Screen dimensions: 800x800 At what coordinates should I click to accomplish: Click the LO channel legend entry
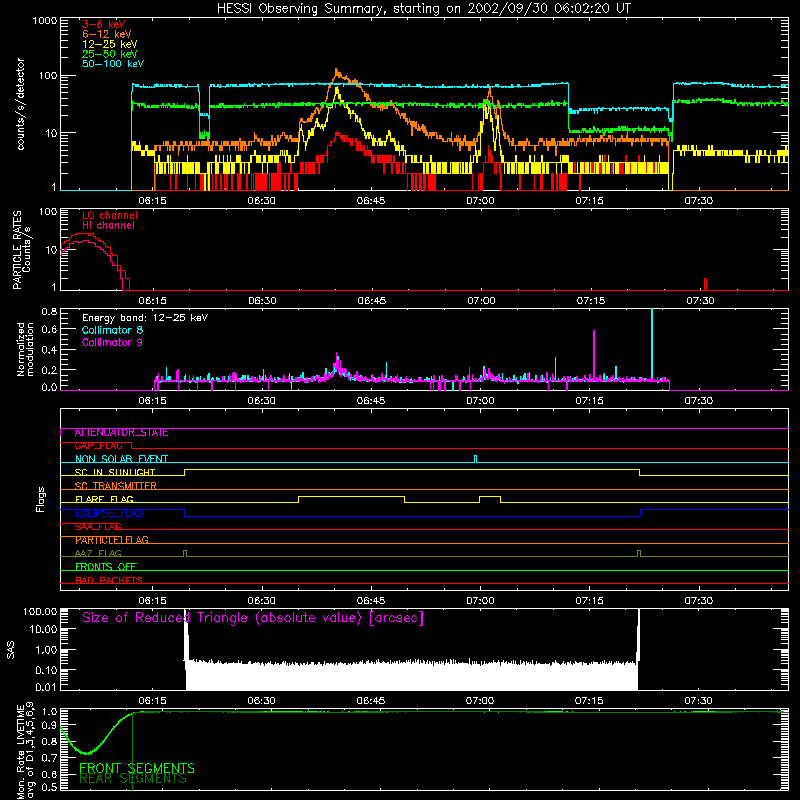110,215
